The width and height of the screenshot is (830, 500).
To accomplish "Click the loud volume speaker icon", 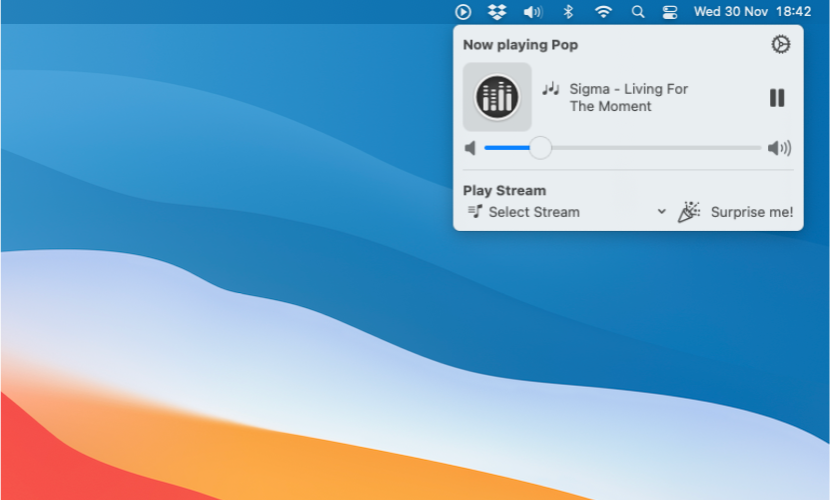I will [779, 148].
